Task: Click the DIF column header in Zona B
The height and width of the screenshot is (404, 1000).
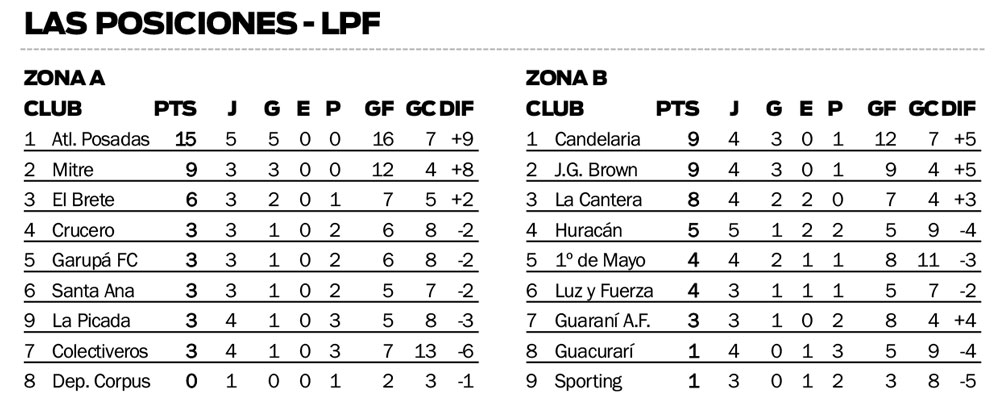Action: point(958,109)
